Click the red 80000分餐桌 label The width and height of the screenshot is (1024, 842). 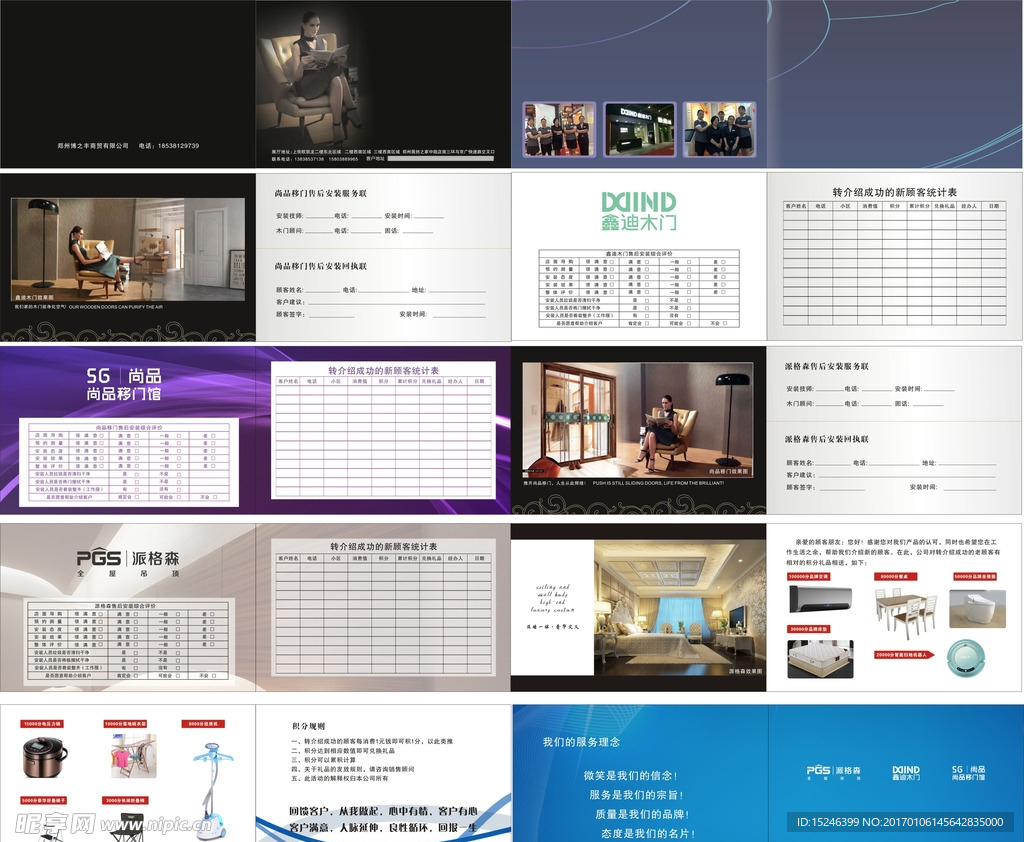[895, 577]
